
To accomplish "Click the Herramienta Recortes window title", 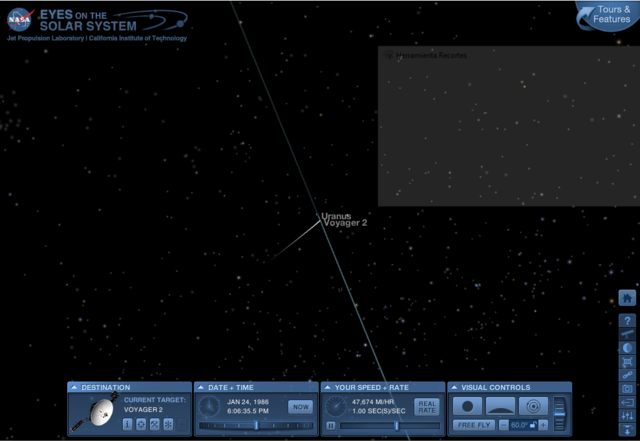I will 431,55.
